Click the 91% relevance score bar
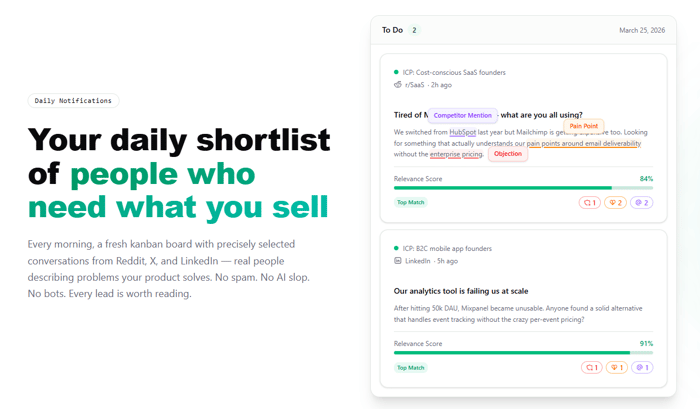This screenshot has width=700, height=409. tap(523, 353)
